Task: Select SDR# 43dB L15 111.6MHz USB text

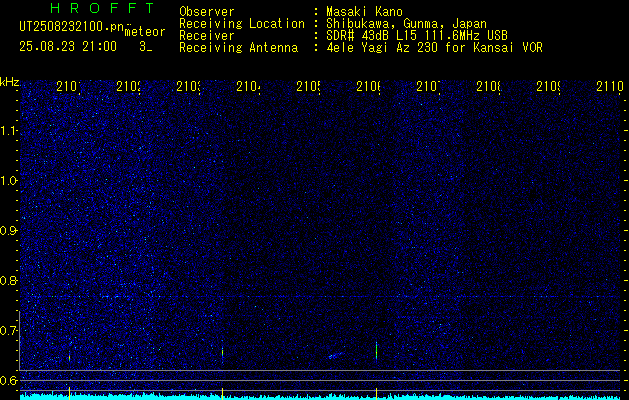Action: 417,36
